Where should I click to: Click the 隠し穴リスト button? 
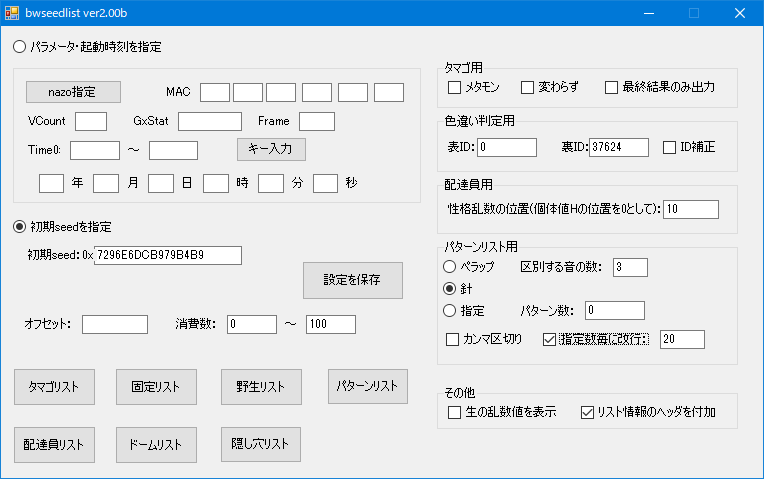point(261,444)
